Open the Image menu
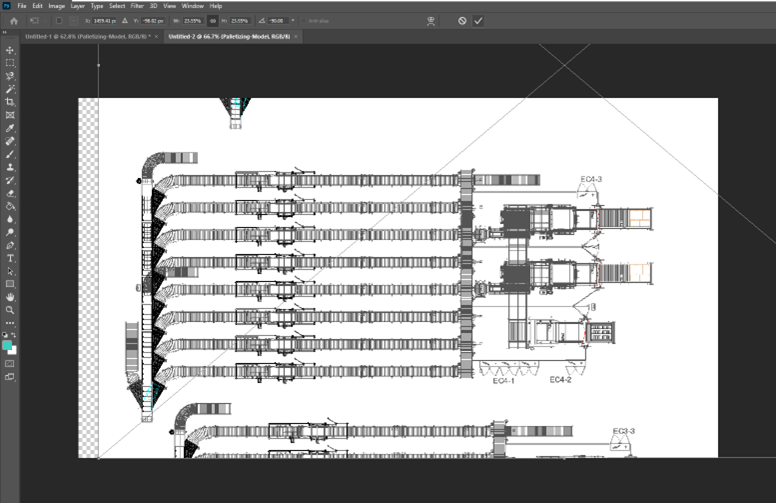This screenshot has height=503, width=776. pos(56,6)
